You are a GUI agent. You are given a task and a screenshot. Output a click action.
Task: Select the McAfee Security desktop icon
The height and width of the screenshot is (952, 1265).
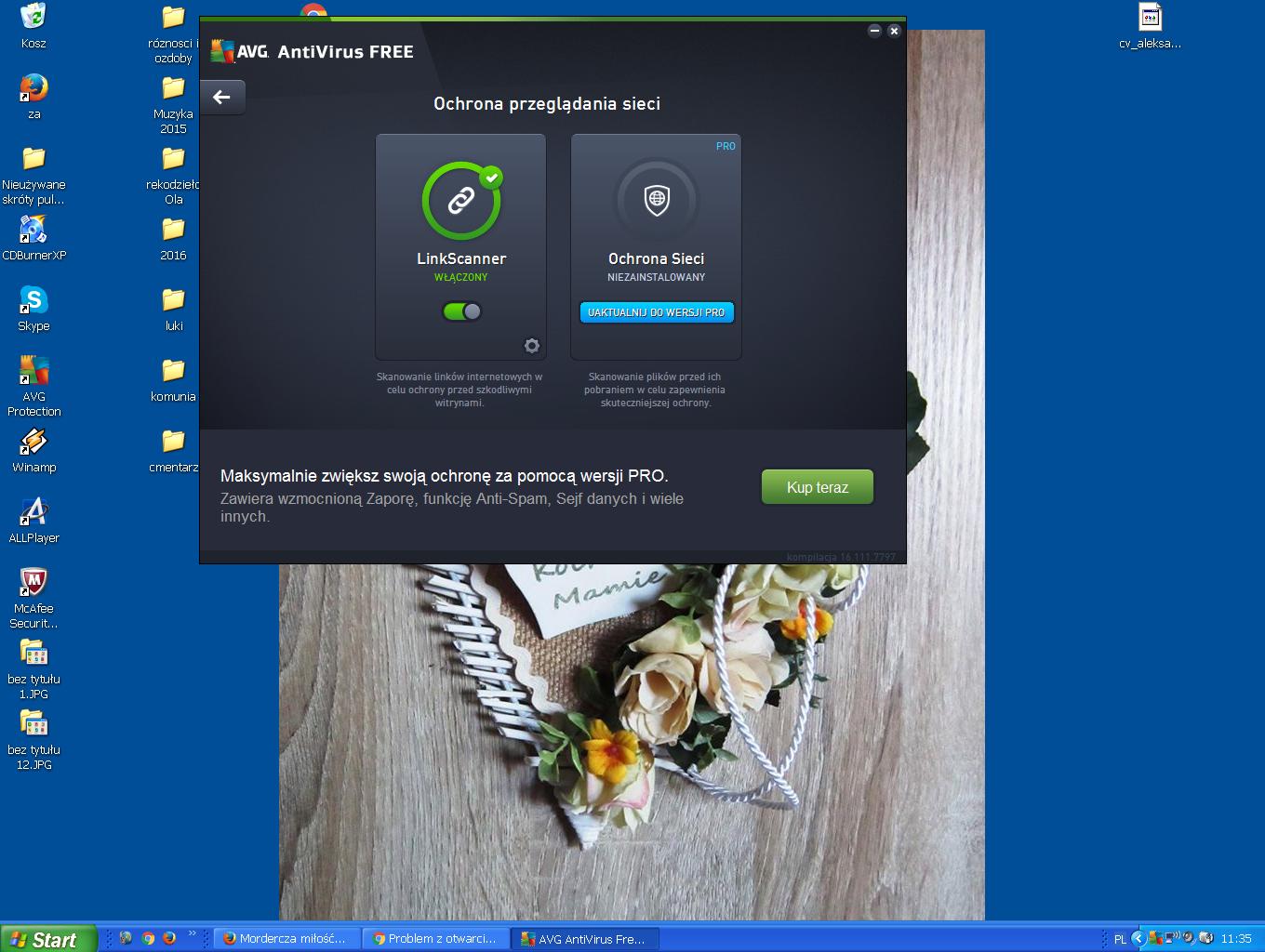click(33, 585)
